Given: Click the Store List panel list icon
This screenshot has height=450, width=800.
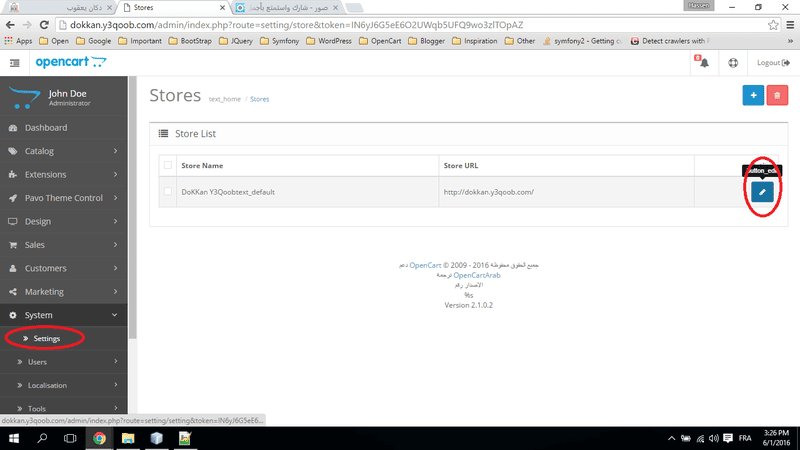Looking at the screenshot, I should coord(163,134).
